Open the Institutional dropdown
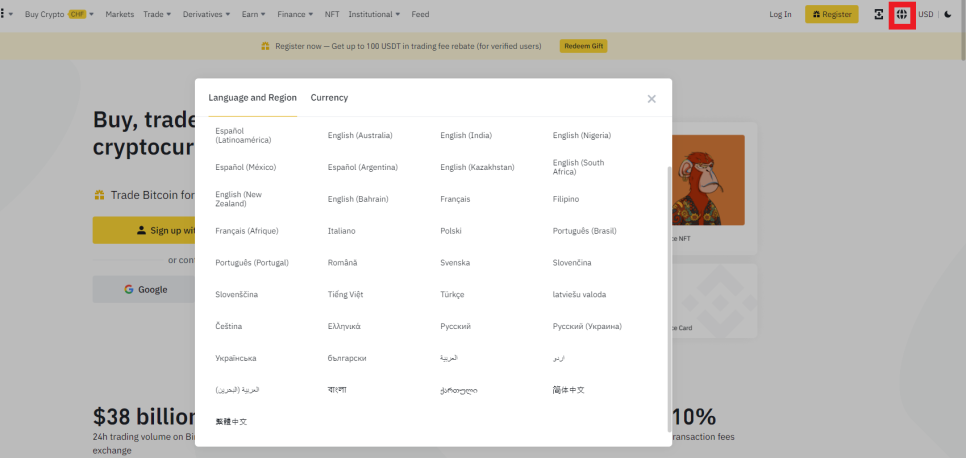Viewport: 966px width, 458px height. pyautogui.click(x=375, y=14)
